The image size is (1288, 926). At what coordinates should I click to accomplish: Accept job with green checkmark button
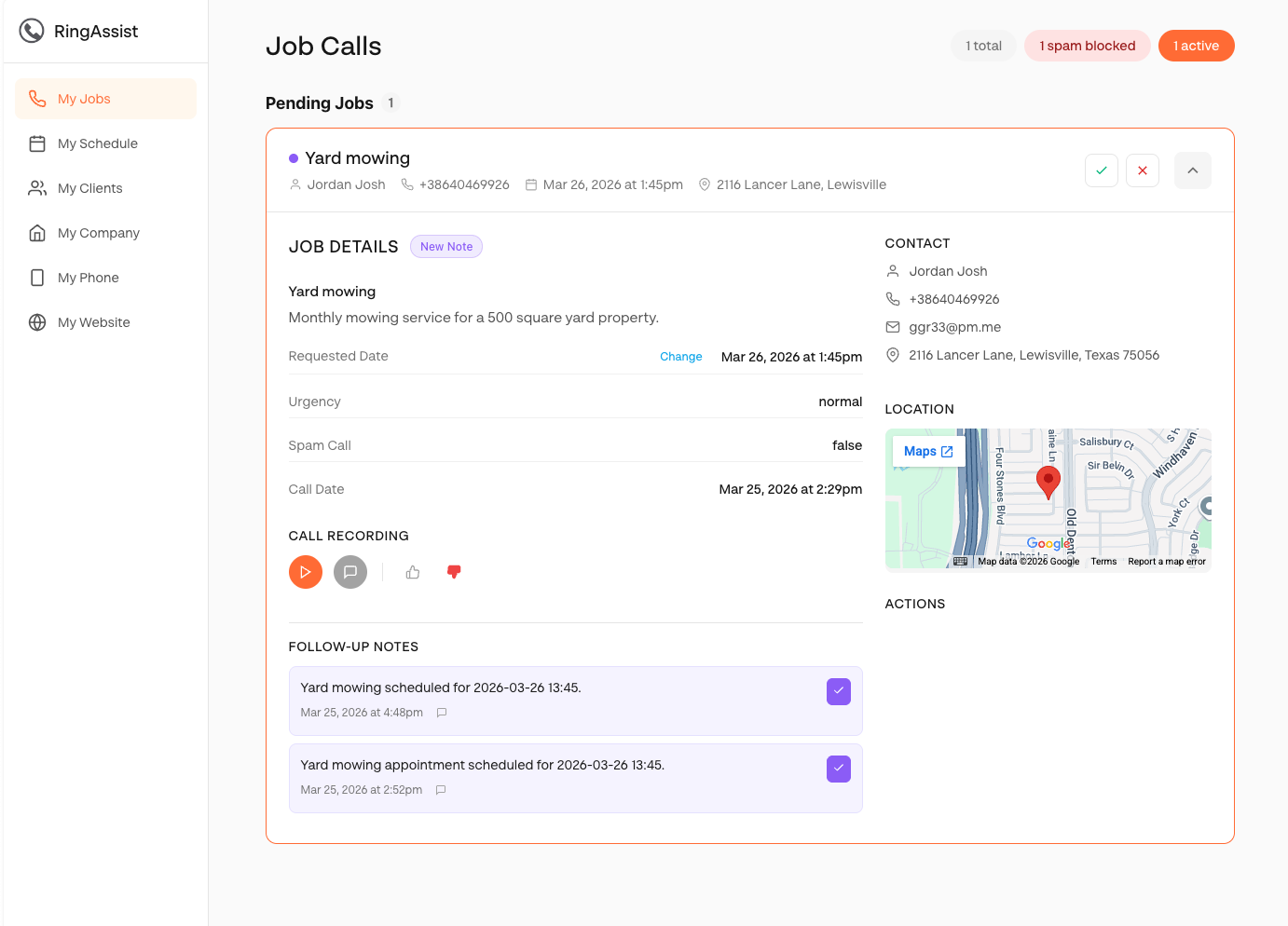[1102, 170]
